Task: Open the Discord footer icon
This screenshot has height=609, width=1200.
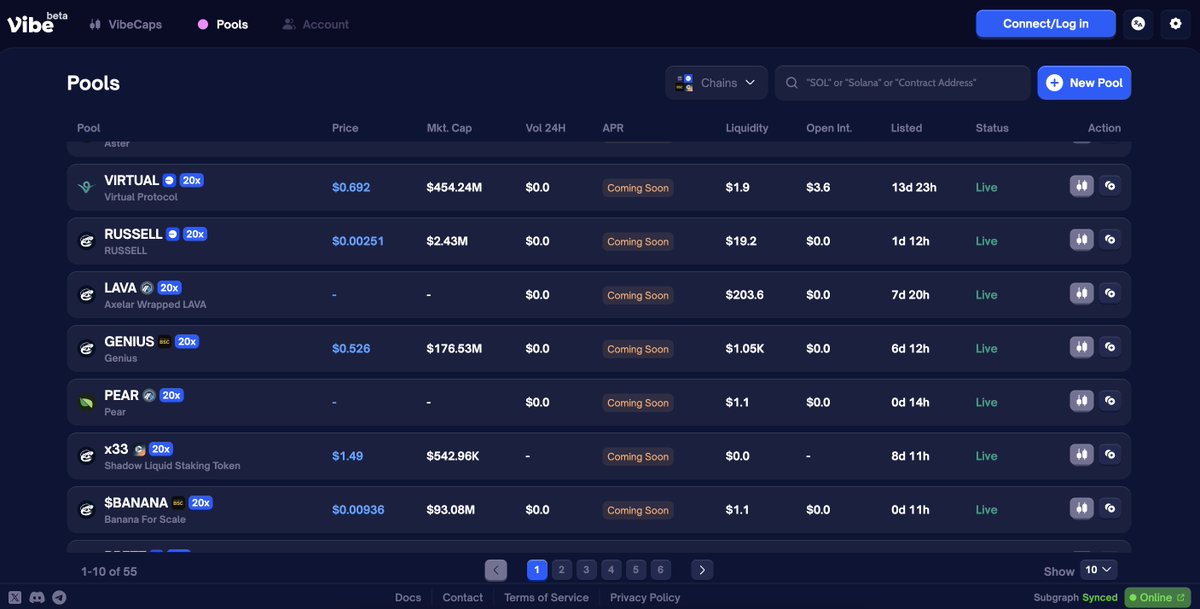Action: coord(37,597)
